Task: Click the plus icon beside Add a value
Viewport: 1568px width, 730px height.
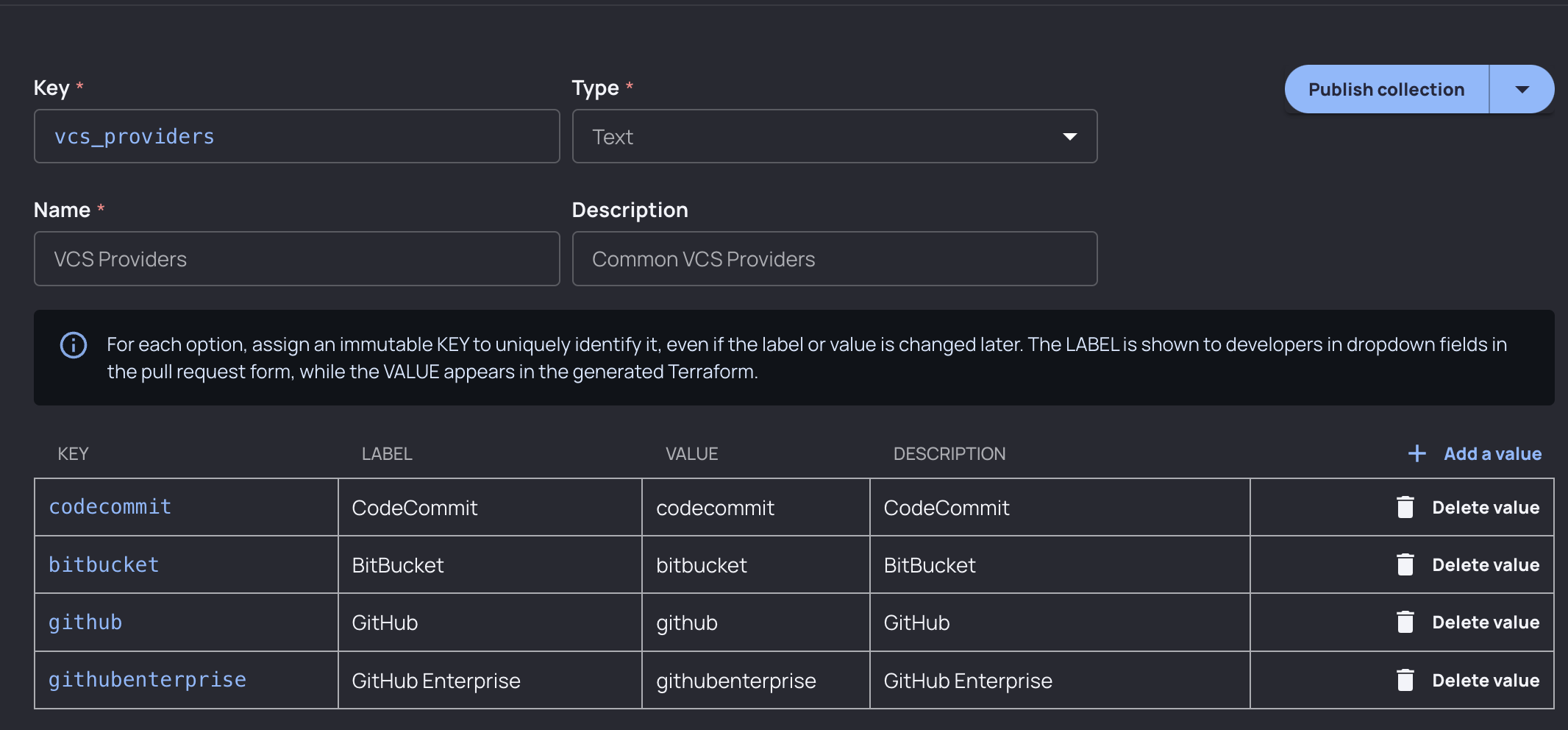Action: 1416,454
